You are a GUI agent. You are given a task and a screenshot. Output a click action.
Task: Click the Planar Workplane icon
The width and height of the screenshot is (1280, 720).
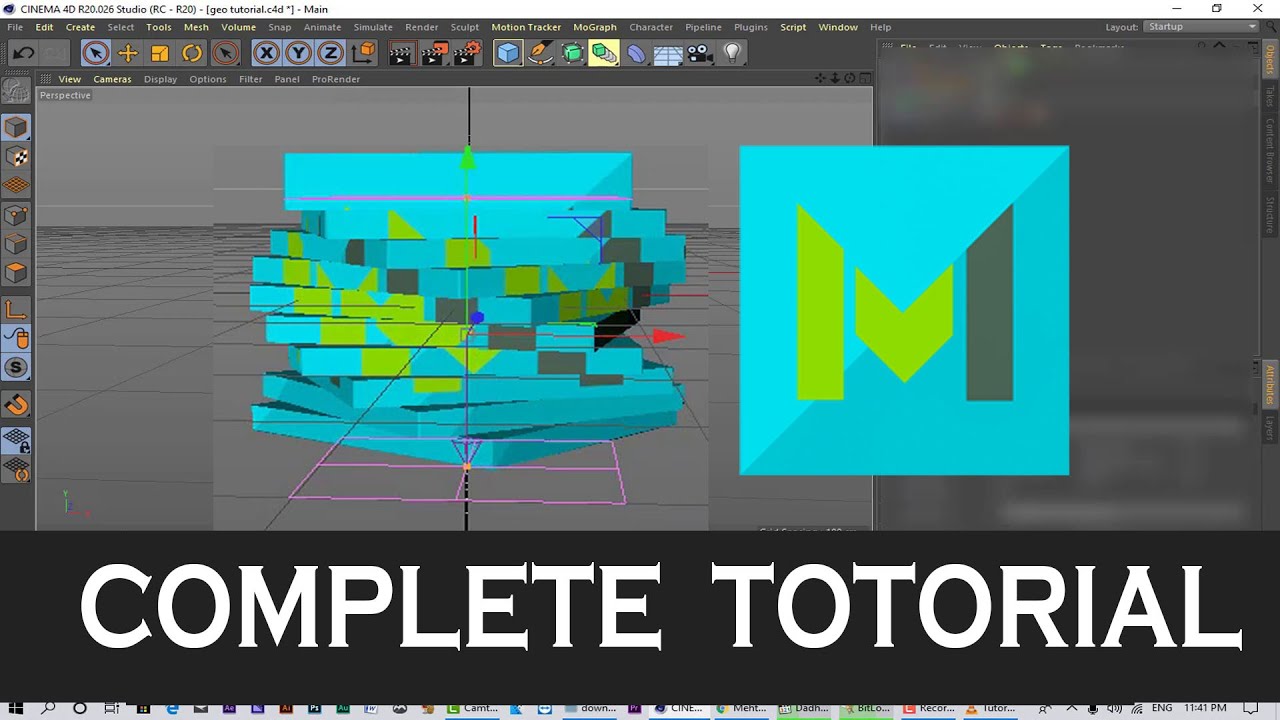pyautogui.click(x=16, y=469)
